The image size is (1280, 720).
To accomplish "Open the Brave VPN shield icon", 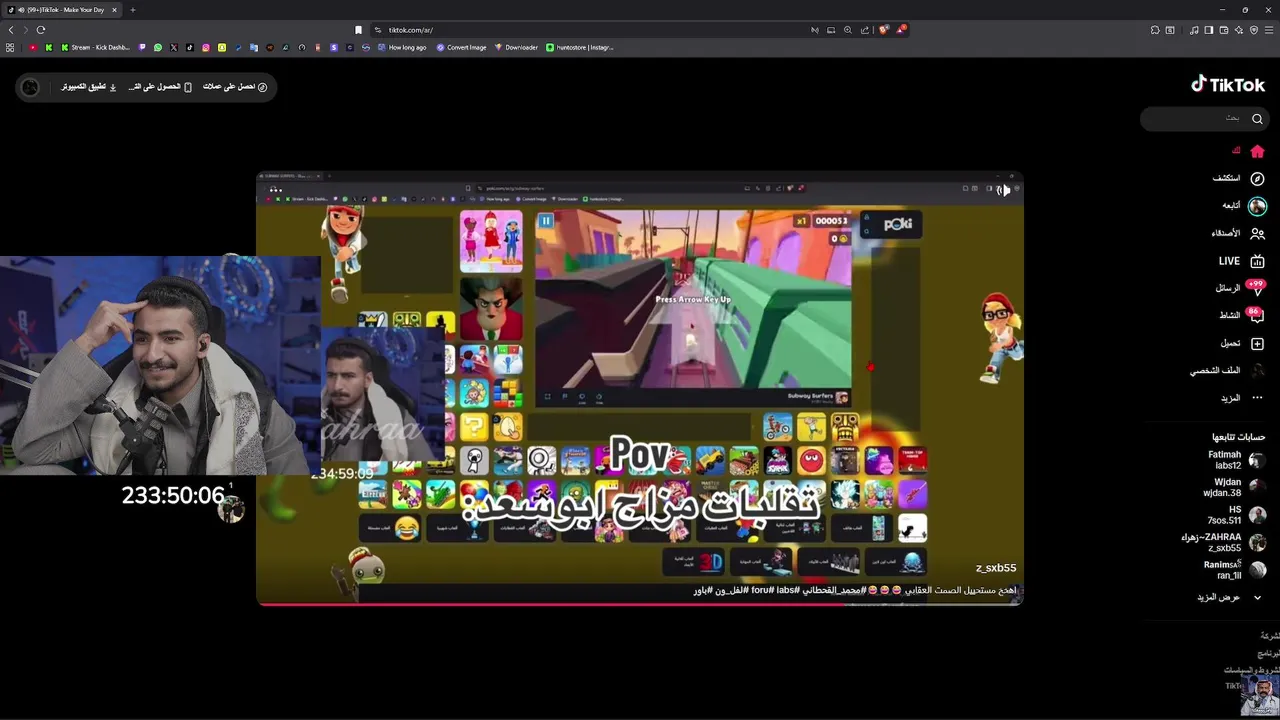I will click(x=1254, y=30).
